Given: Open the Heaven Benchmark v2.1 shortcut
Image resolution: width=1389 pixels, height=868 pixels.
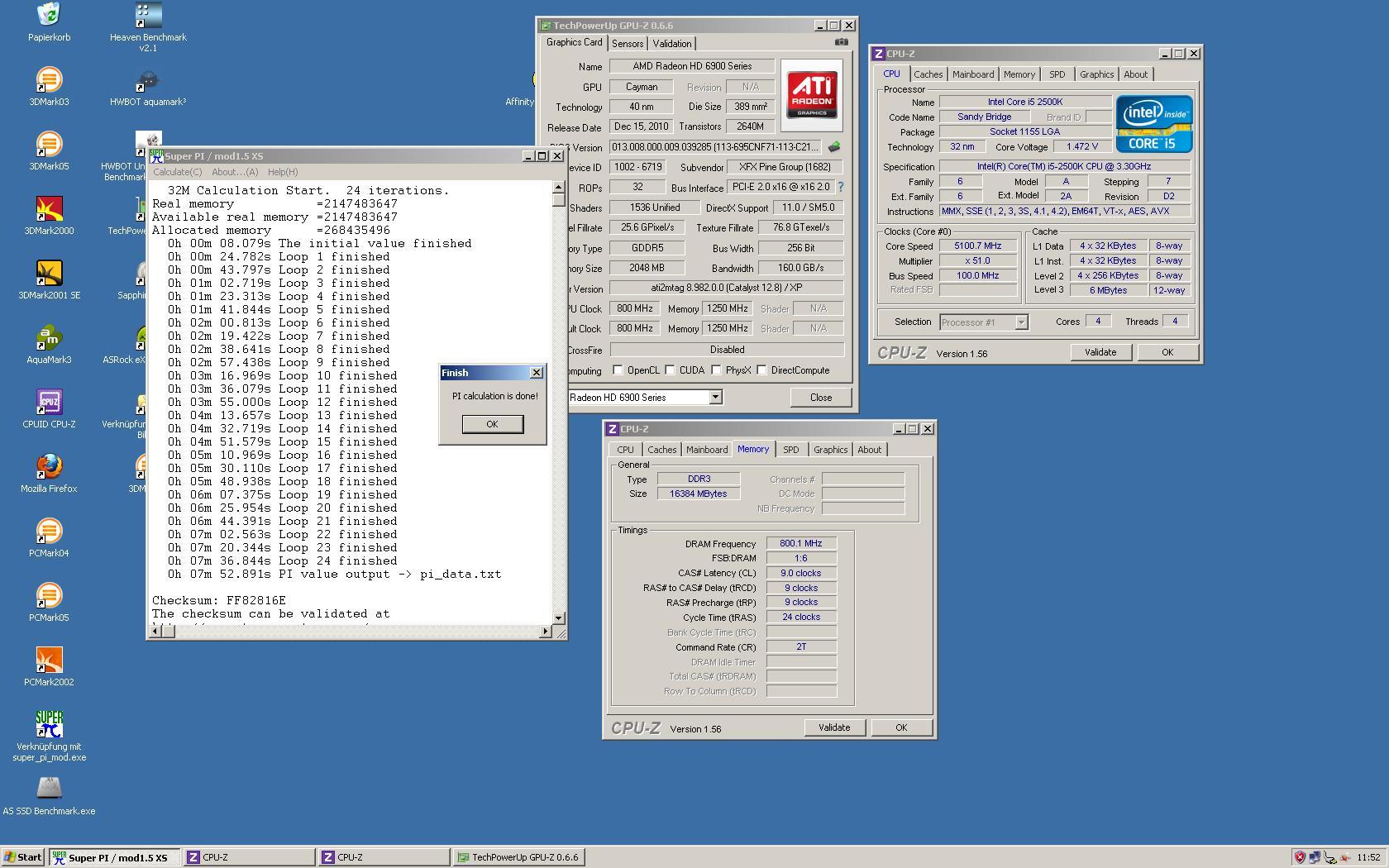Looking at the screenshot, I should tap(148, 14).
